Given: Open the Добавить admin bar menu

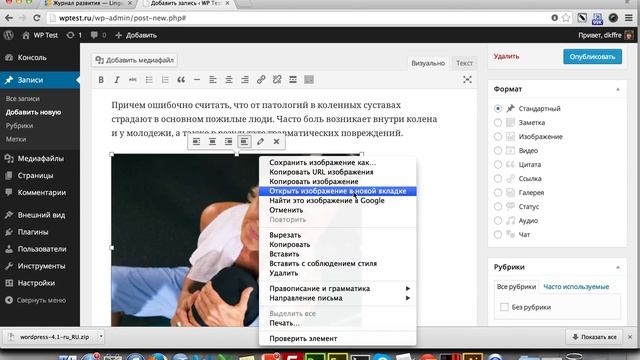Looking at the screenshot, I should (x=136, y=35).
